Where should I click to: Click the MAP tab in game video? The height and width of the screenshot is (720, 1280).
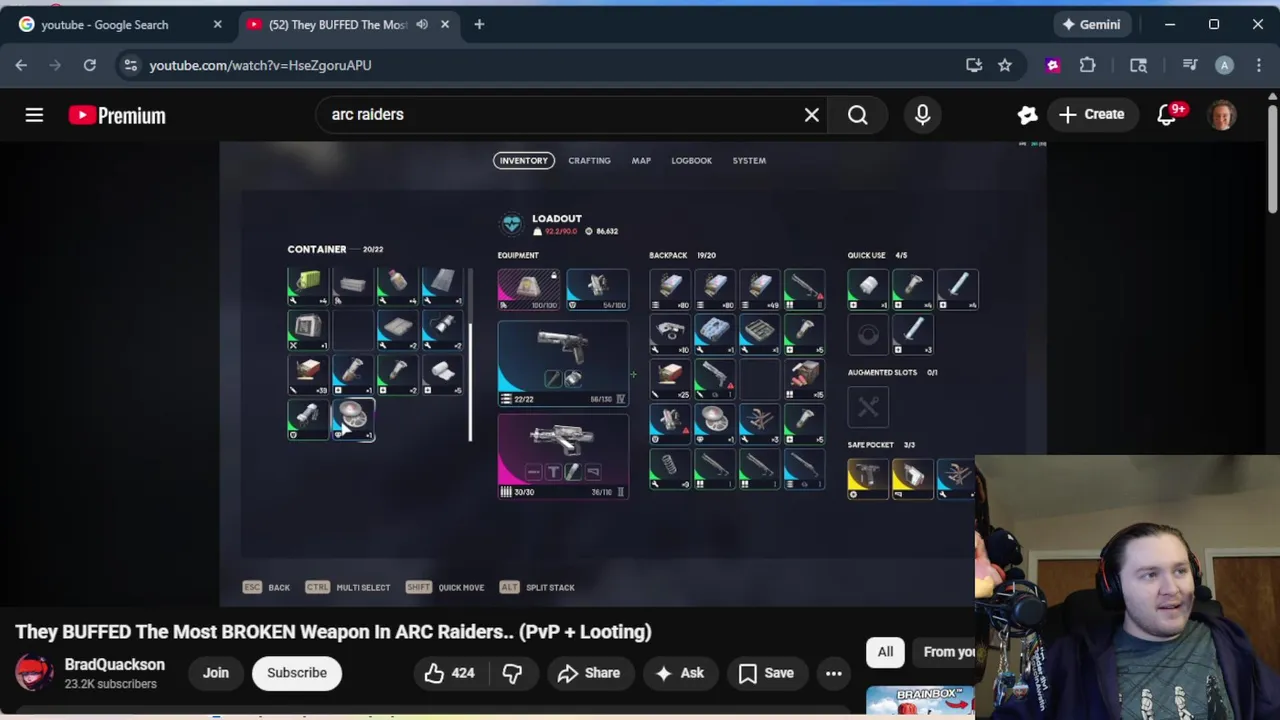coord(641,160)
